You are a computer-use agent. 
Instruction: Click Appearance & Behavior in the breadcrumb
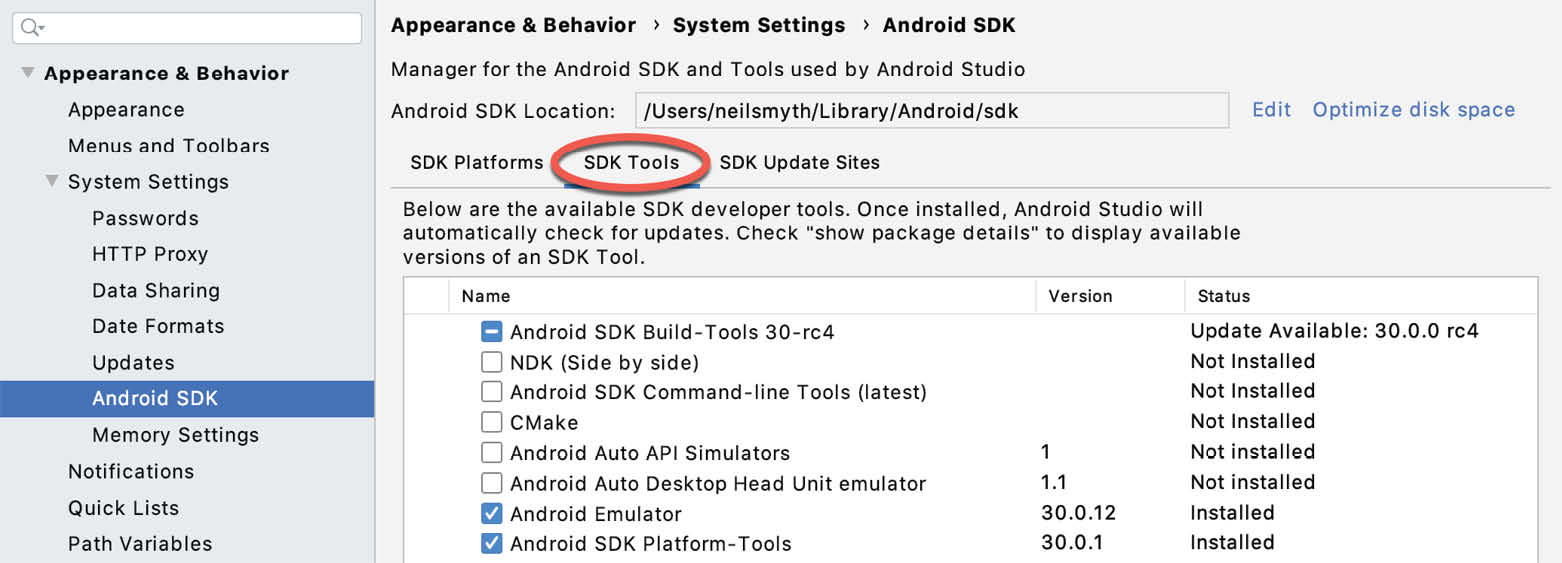[513, 26]
